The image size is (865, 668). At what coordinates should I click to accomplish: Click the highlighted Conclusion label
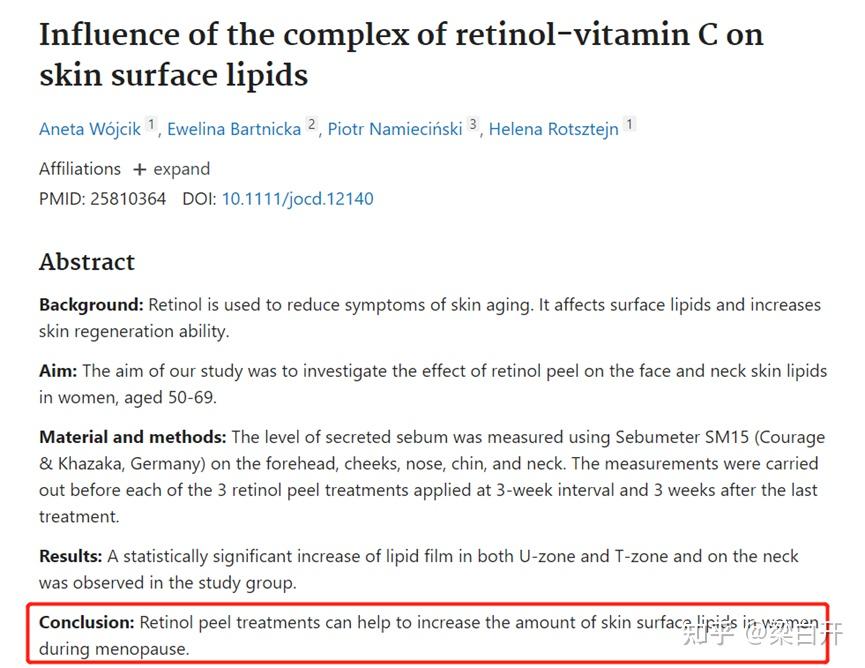tap(87, 622)
